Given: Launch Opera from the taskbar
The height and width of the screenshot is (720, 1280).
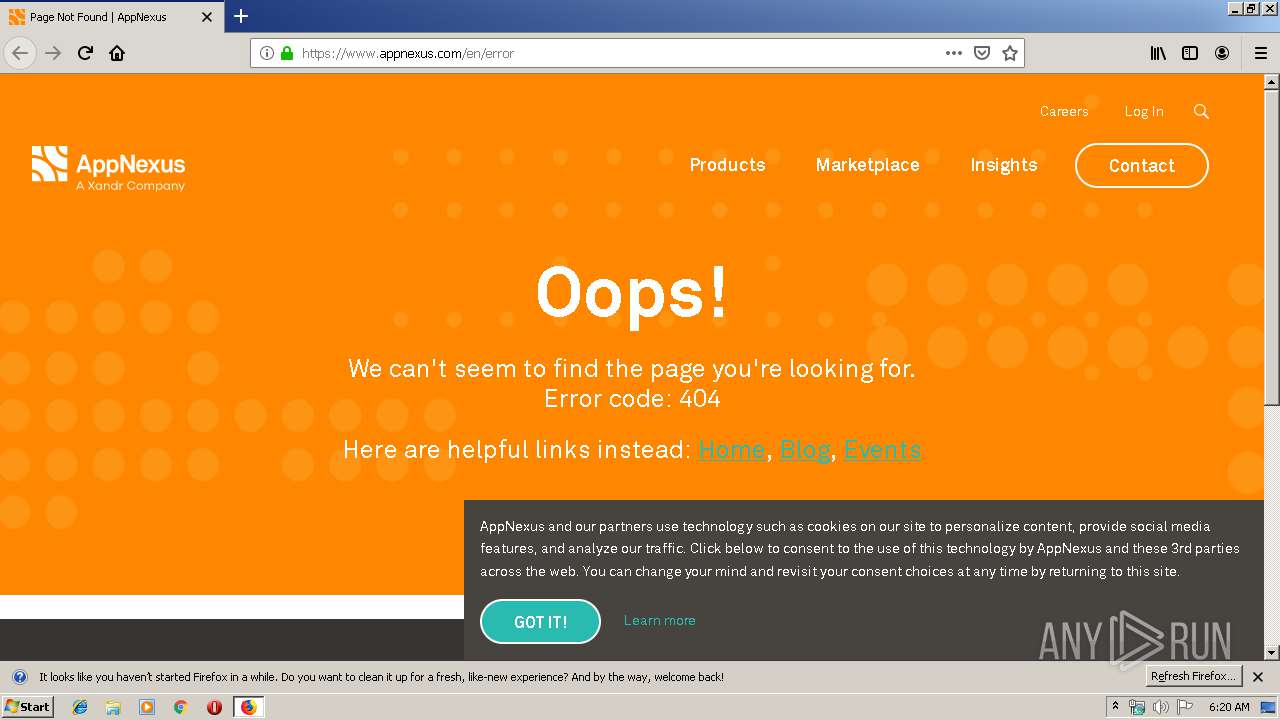Looking at the screenshot, I should (x=214, y=707).
